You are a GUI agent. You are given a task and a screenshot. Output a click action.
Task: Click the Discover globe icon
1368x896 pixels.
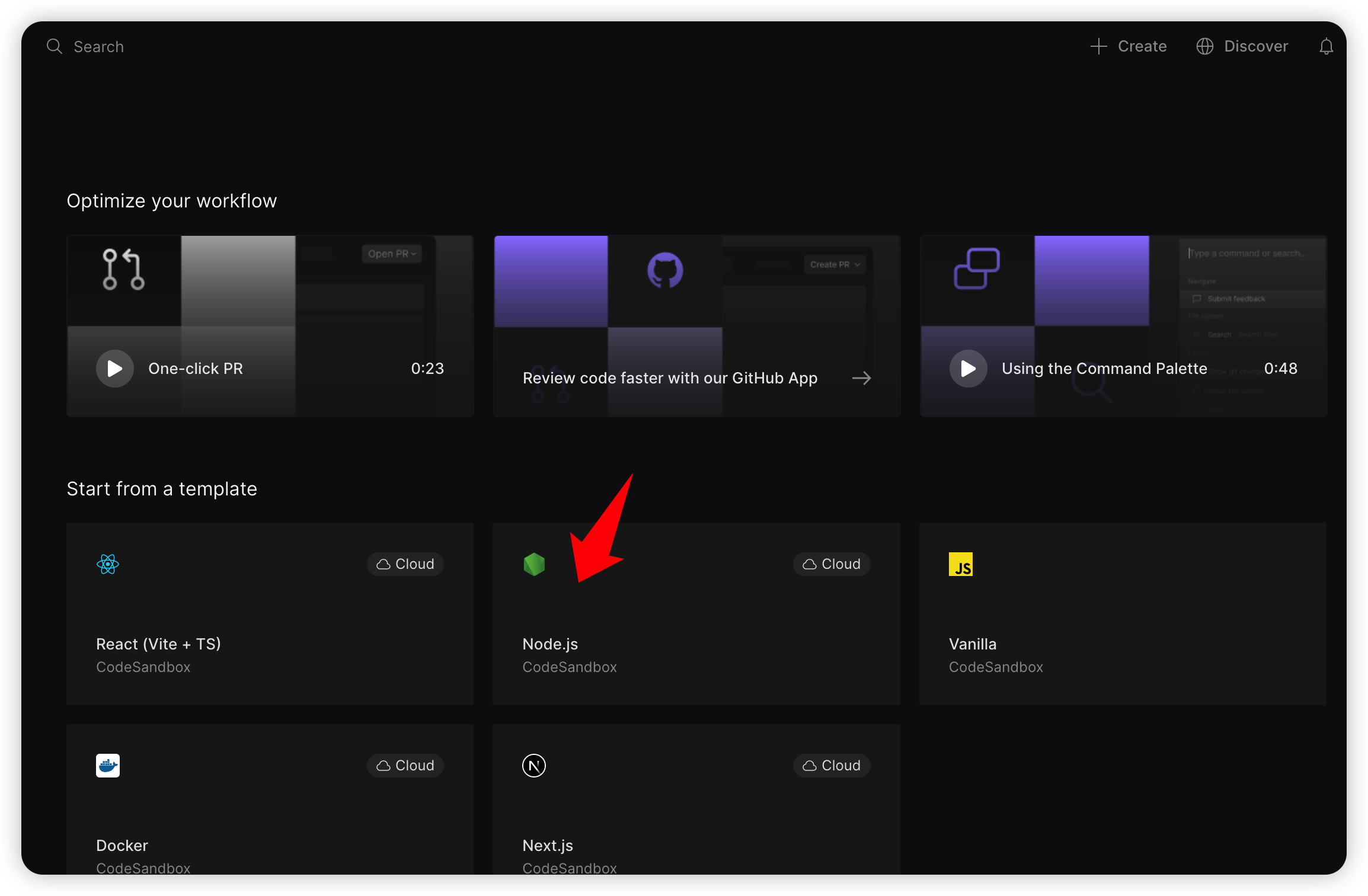(x=1204, y=46)
